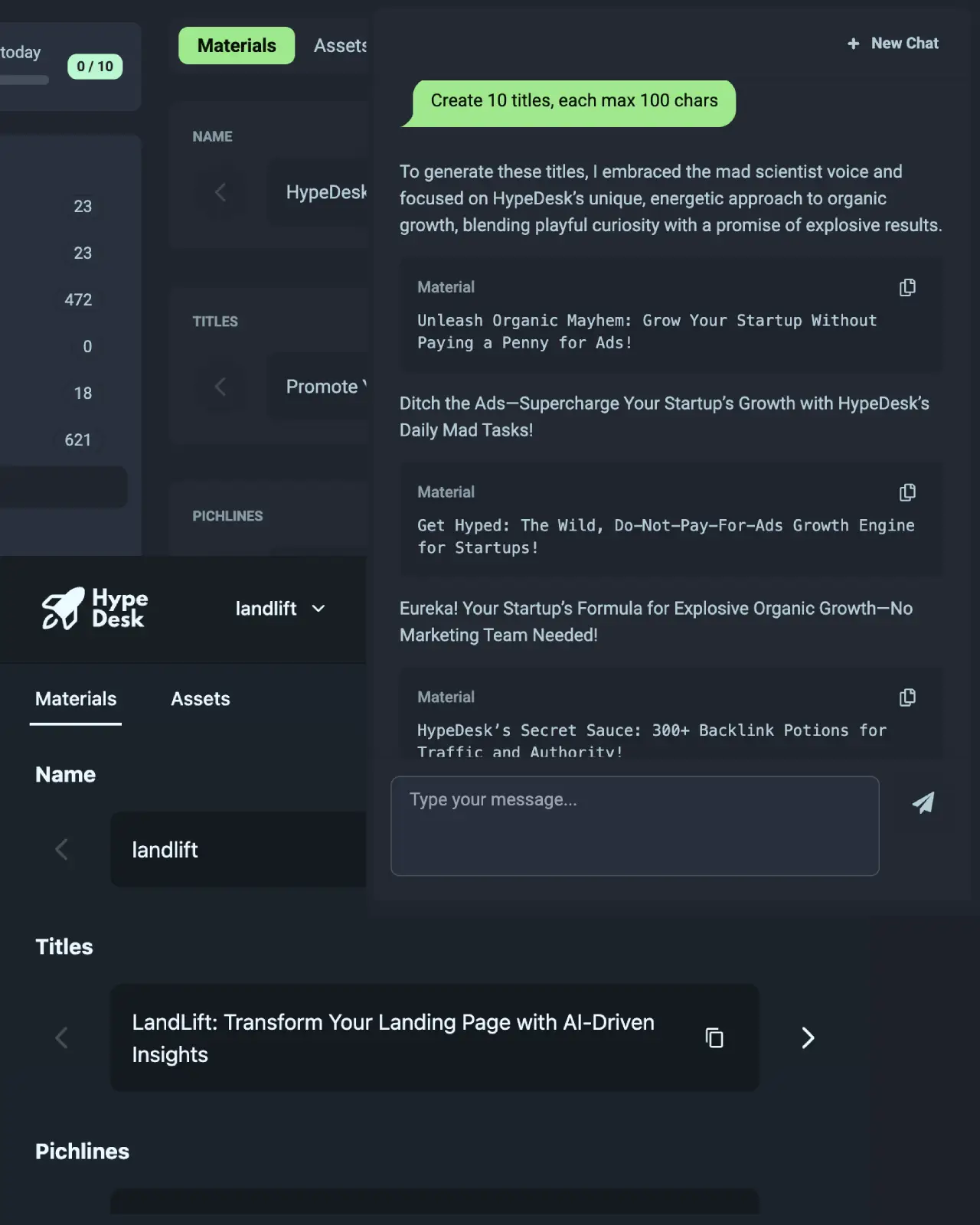Viewport: 980px width, 1225px height.
Task: Show previous LandLift title with left chevron
Action: [62, 1038]
